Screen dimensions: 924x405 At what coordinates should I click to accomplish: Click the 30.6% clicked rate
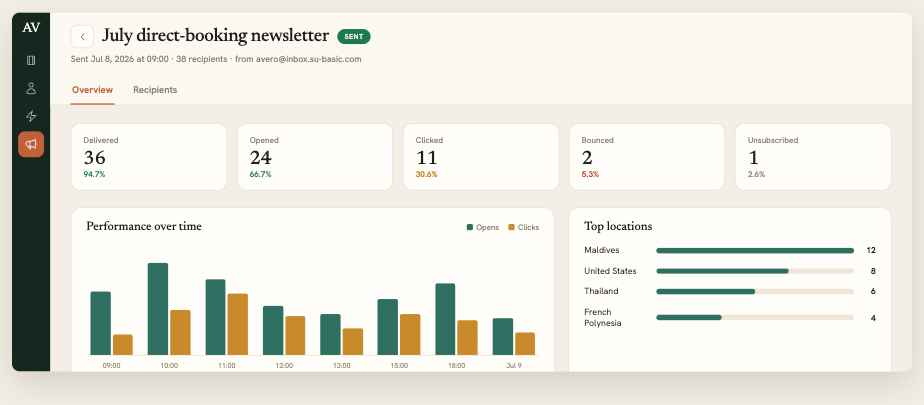pyautogui.click(x=427, y=174)
